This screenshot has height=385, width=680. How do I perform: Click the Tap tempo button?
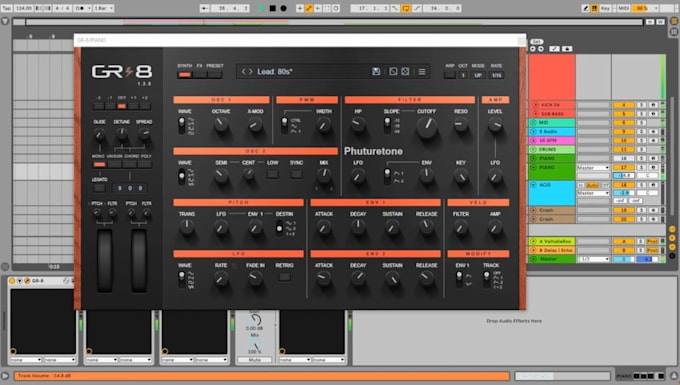[x=7, y=8]
